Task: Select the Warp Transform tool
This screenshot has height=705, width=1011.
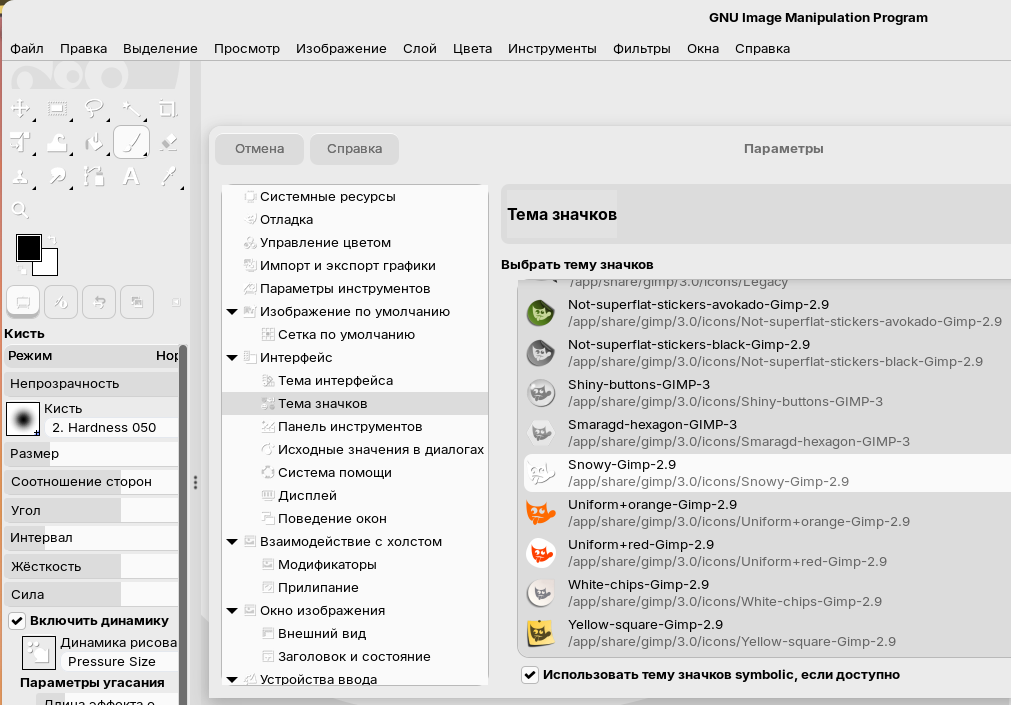Action: click(x=57, y=142)
